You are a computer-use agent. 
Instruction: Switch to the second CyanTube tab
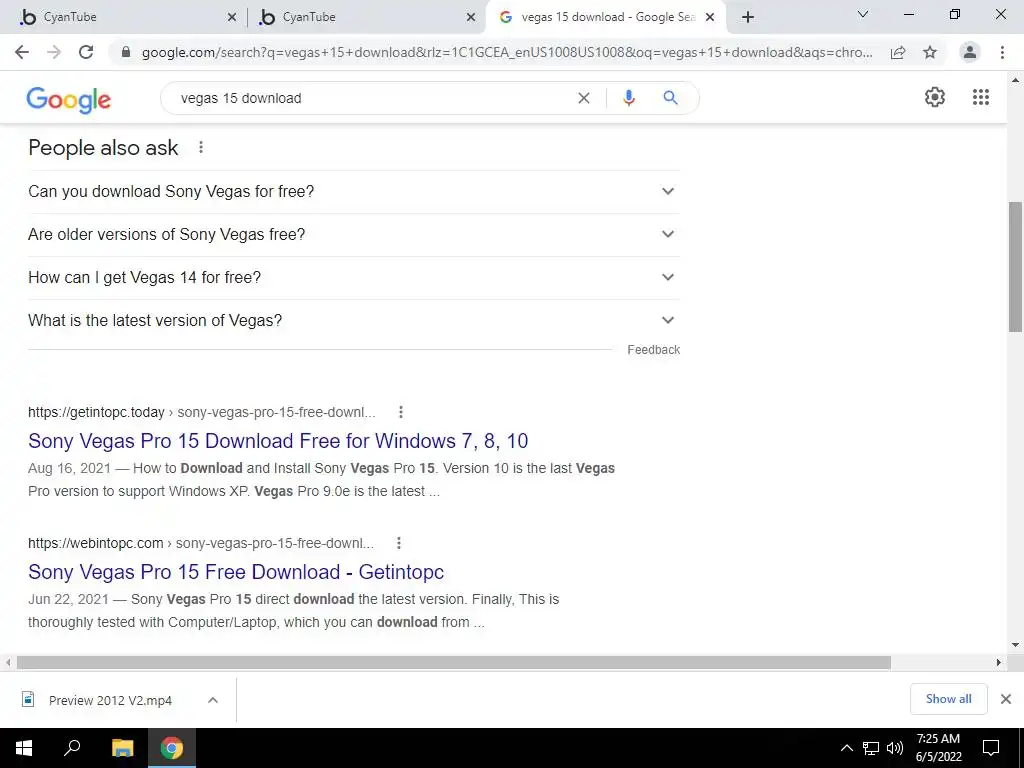coord(366,17)
